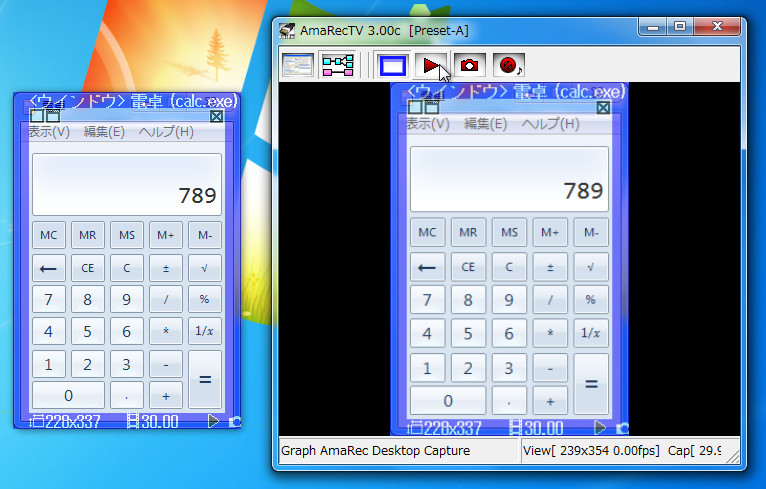766x489 pixels.
Task: Click digit 1 in left calculator
Action: point(48,364)
